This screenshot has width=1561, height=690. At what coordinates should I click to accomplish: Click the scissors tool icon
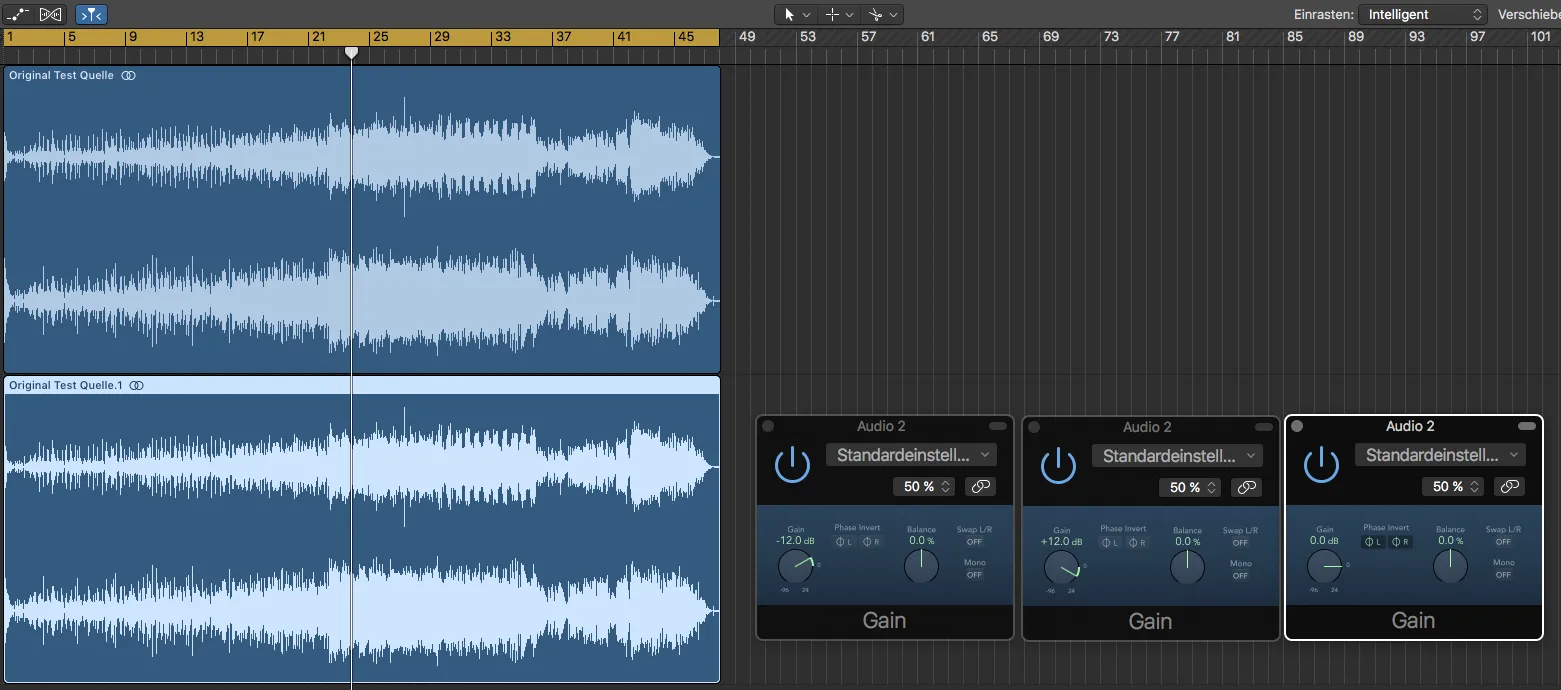(x=875, y=14)
